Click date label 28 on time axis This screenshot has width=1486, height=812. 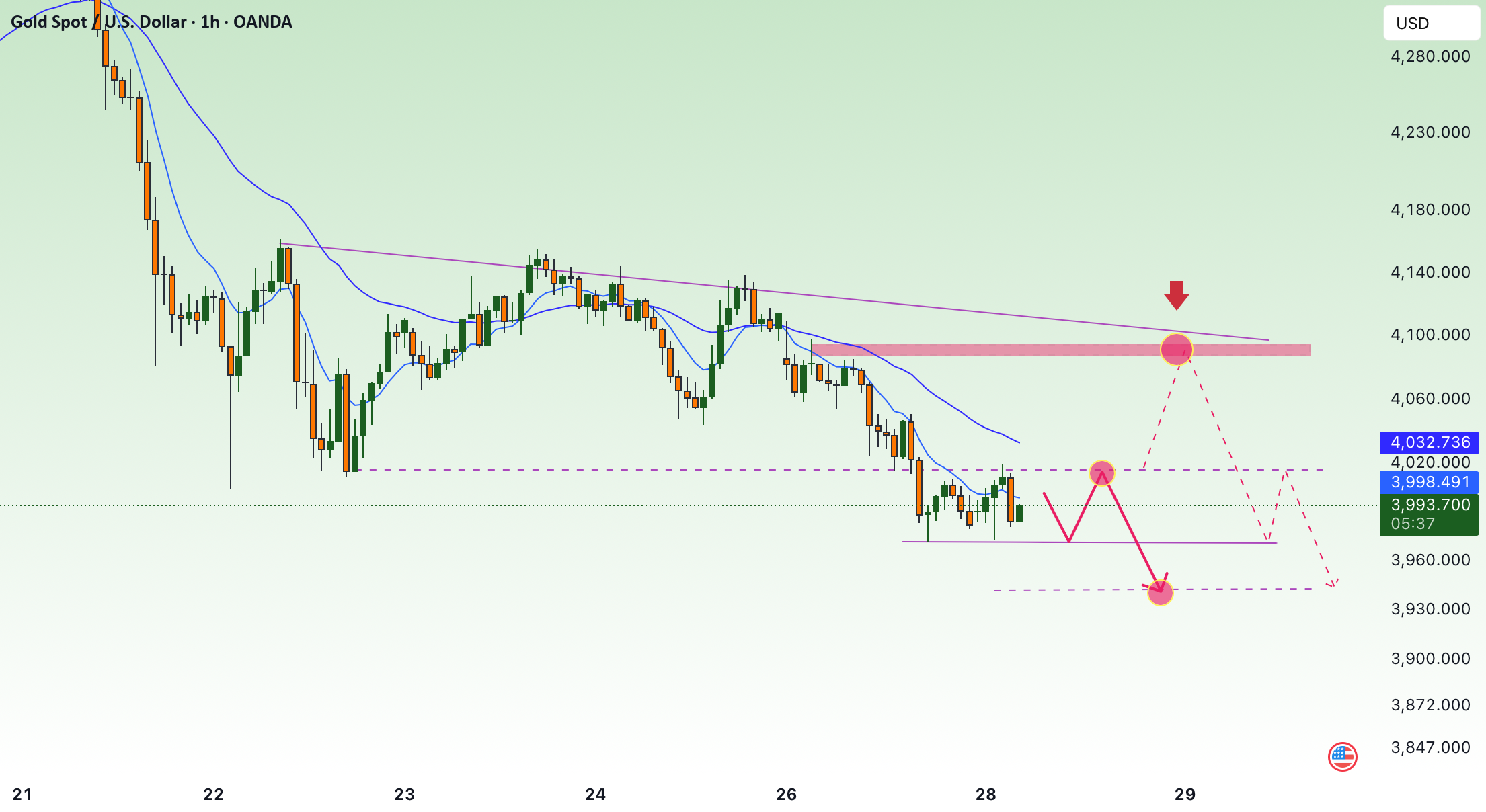(x=986, y=795)
